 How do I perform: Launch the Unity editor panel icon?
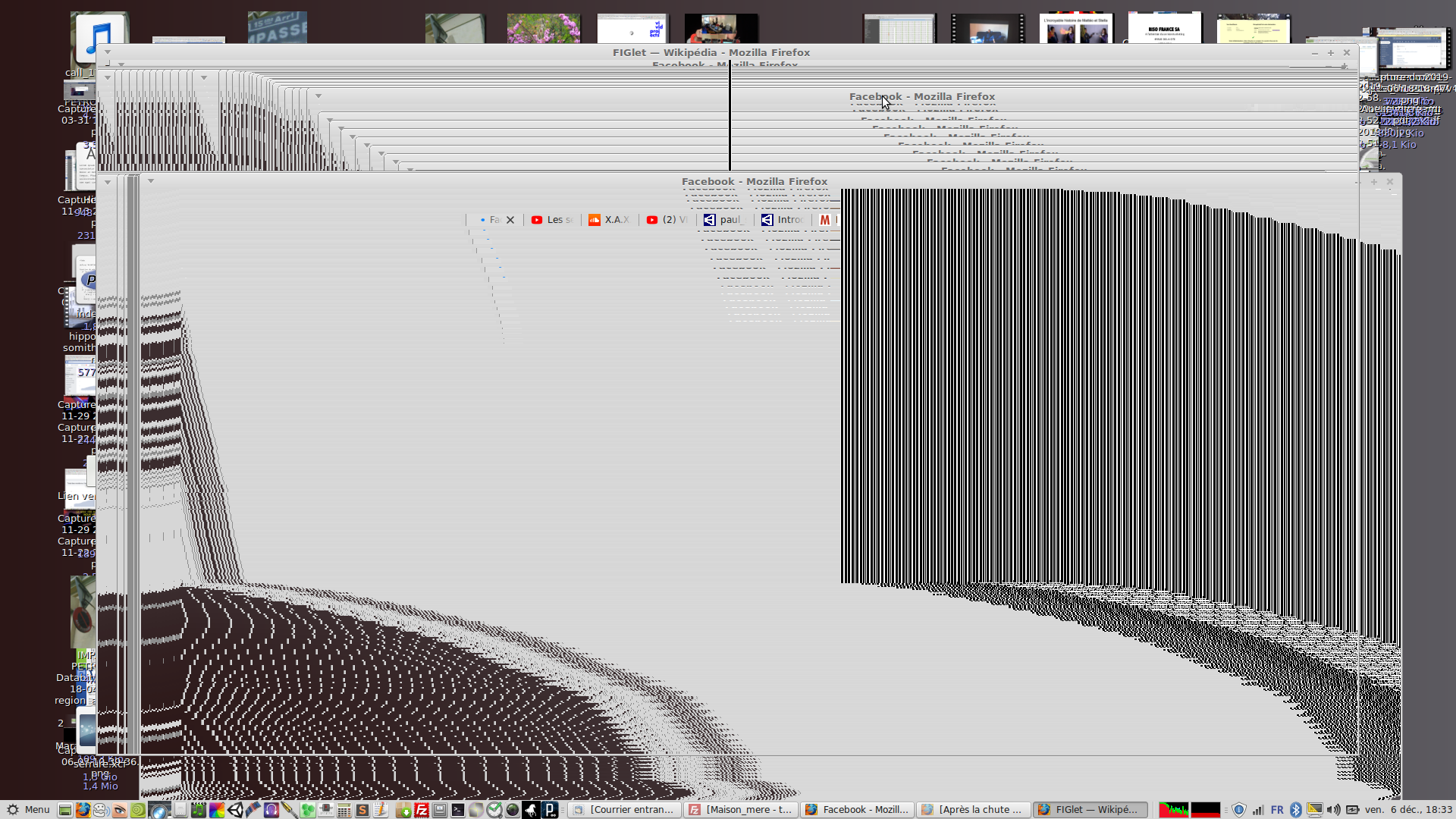click(x=235, y=810)
